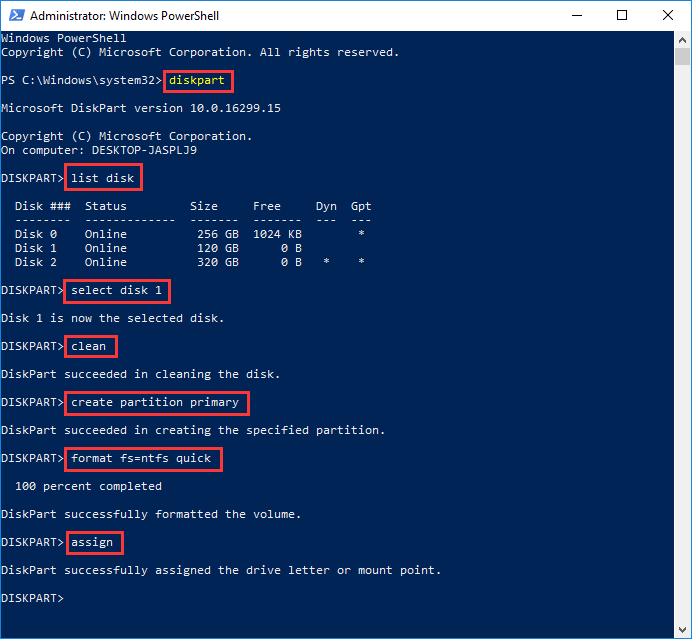Click the Disk 0 row in the disk list

190,234
